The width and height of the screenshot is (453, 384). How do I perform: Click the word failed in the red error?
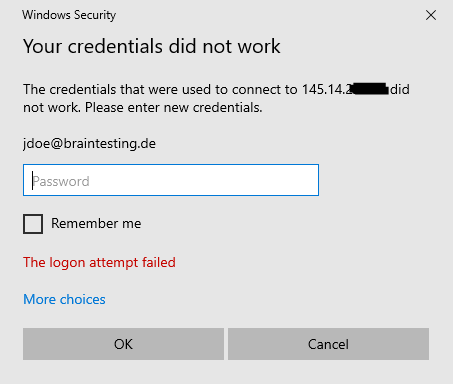[x=159, y=262]
